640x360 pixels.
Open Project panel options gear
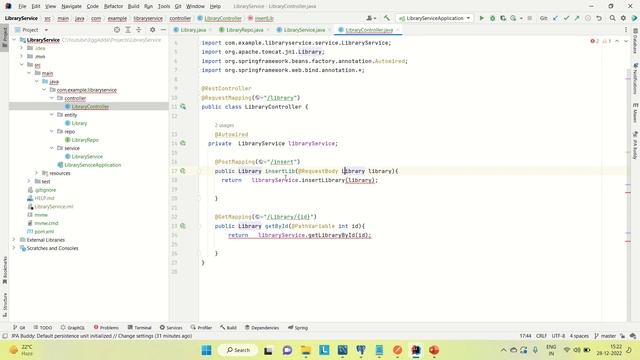pos(152,30)
